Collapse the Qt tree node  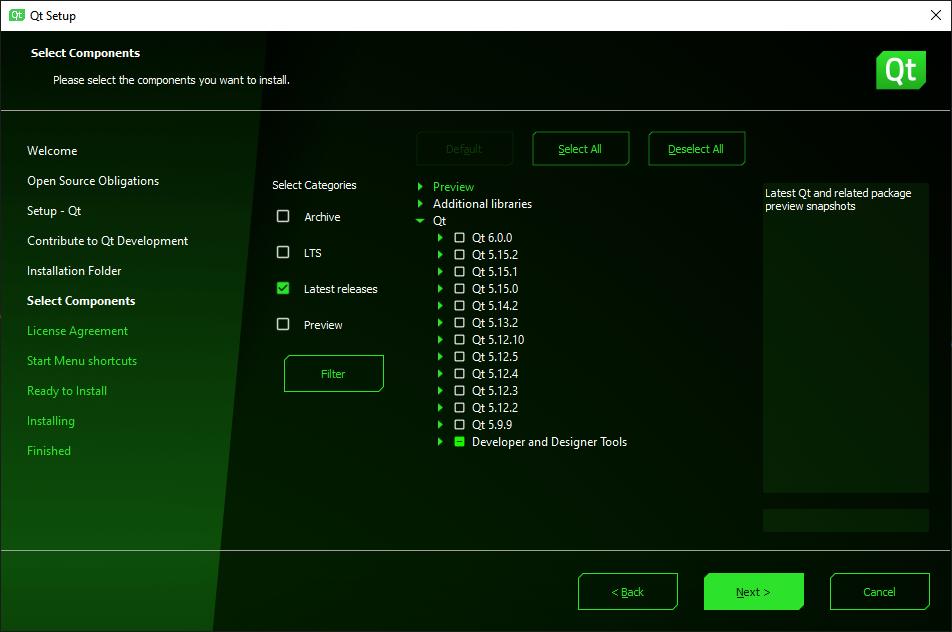(x=420, y=220)
